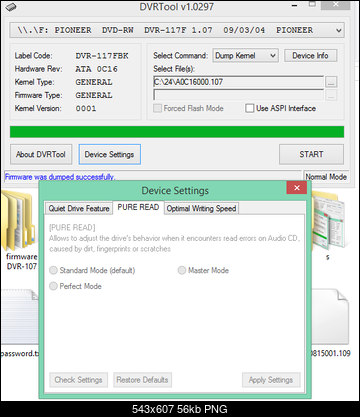Toggle the Forced Flash Mode checkbox
Screen dimensions: 360x417
(158, 108)
